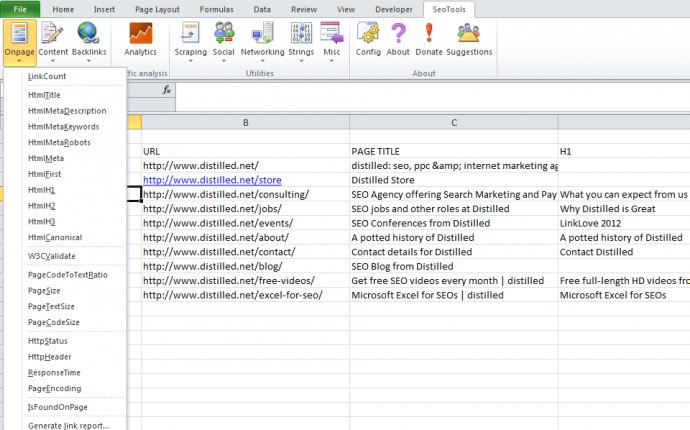Expand the Strings dropdown arrow
Image resolution: width=690 pixels, height=430 pixels.
click(301, 61)
